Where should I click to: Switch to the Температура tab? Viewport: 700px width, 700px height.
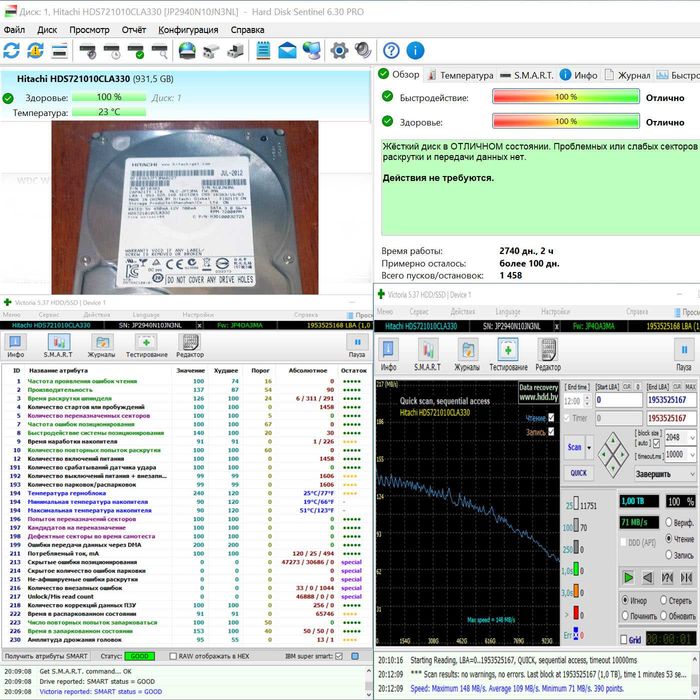click(461, 75)
